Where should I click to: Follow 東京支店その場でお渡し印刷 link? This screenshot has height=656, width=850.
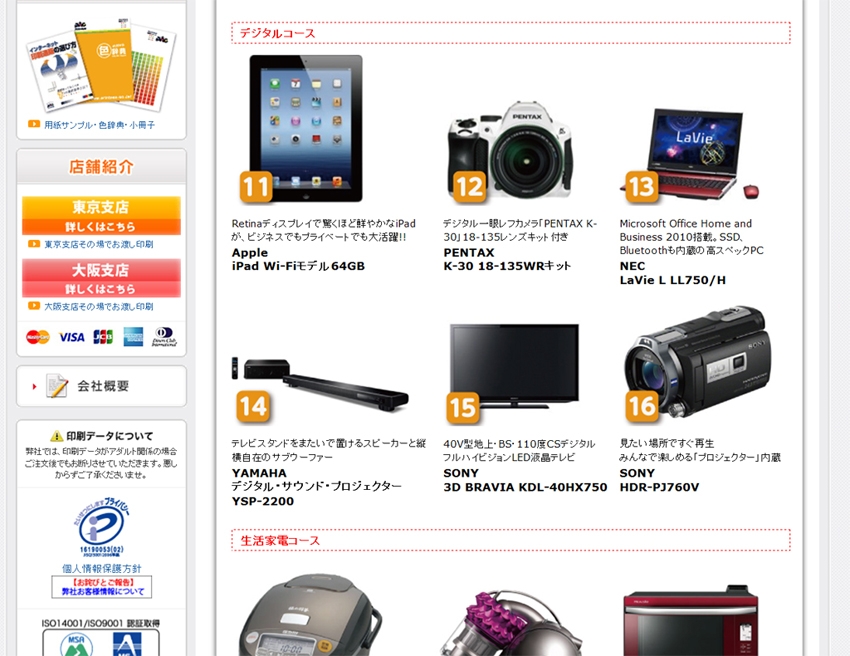click(x=99, y=245)
